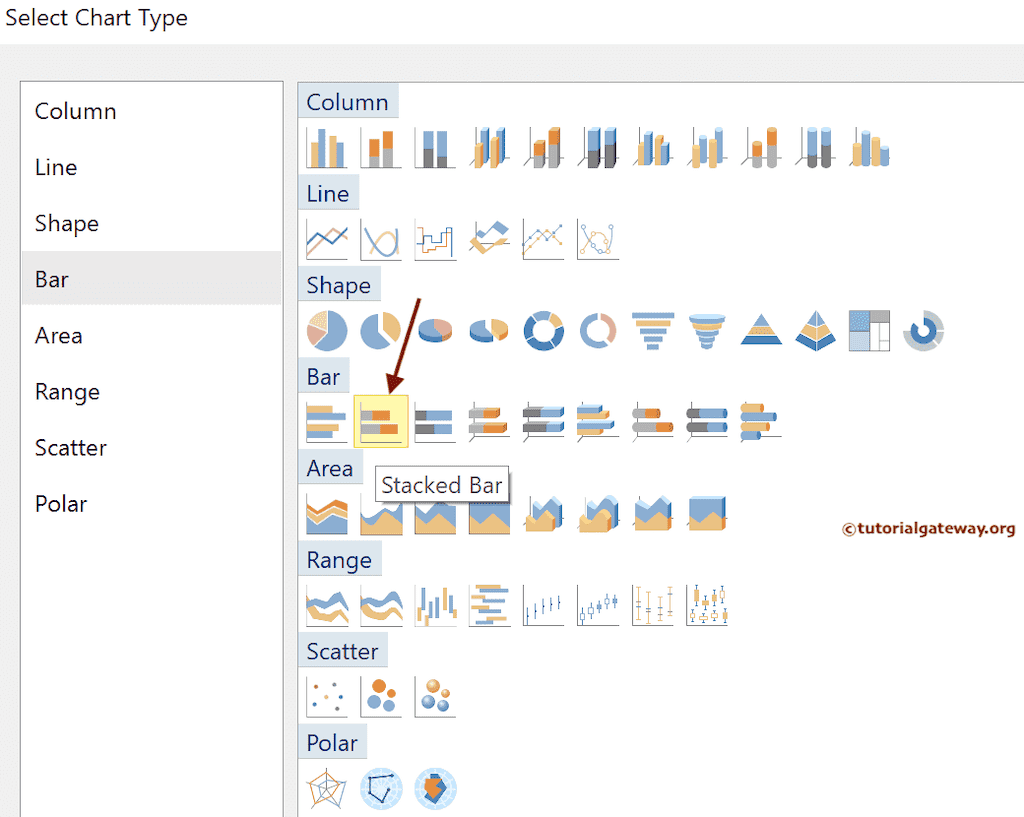Click the Area section header label
Image resolution: width=1024 pixels, height=817 pixels.
330,467
